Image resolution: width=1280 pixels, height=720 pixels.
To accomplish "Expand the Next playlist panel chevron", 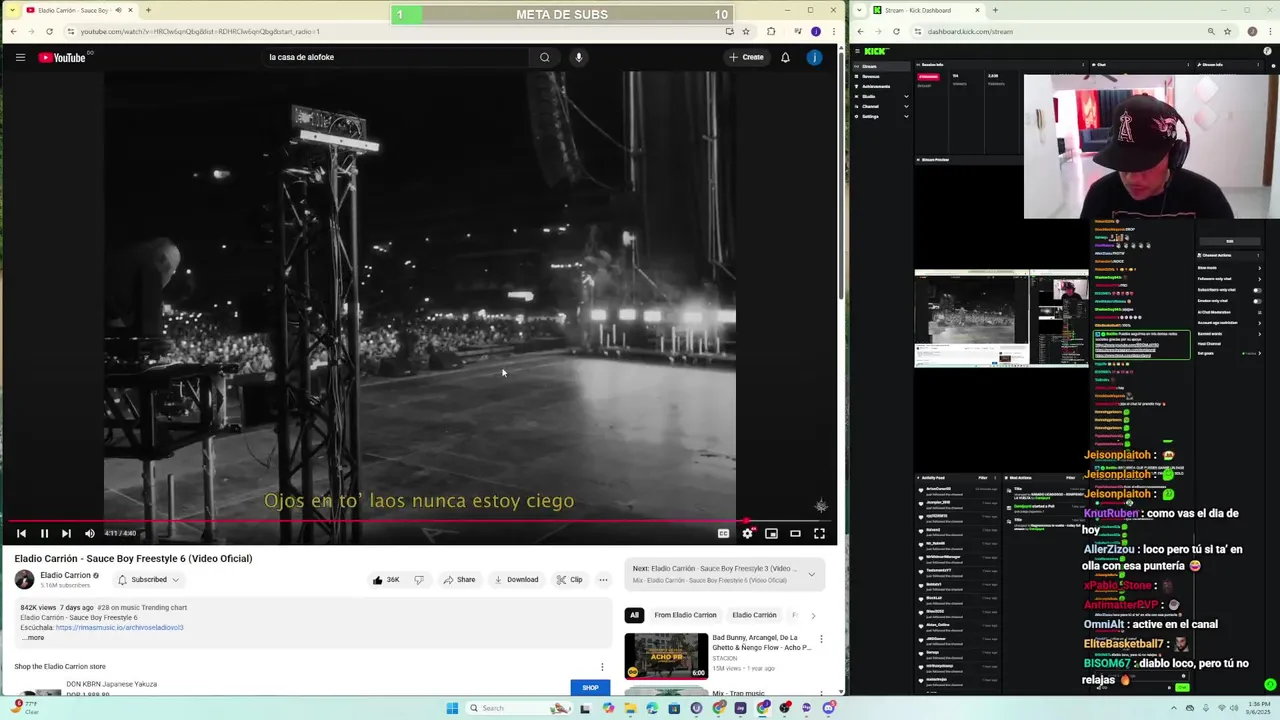I will click(x=811, y=574).
